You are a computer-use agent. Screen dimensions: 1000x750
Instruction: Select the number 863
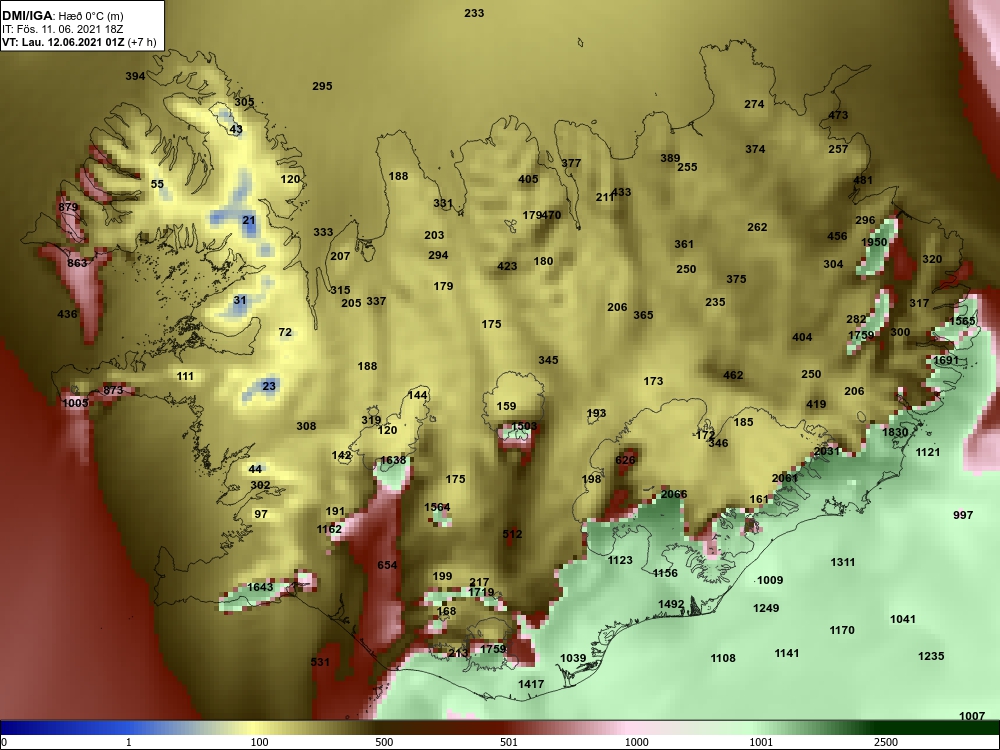pyautogui.click(x=77, y=263)
